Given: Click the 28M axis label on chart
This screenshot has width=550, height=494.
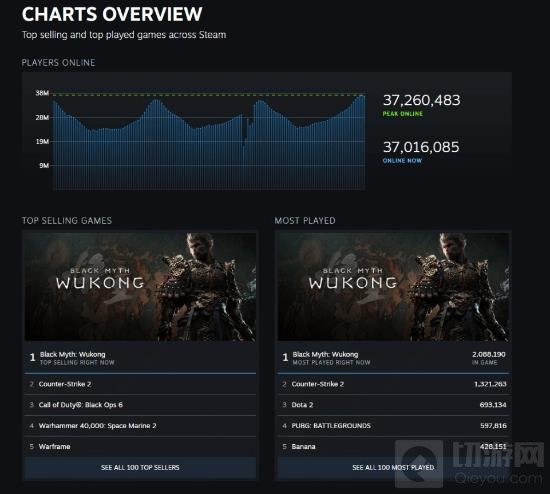Looking at the screenshot, I should (42, 117).
